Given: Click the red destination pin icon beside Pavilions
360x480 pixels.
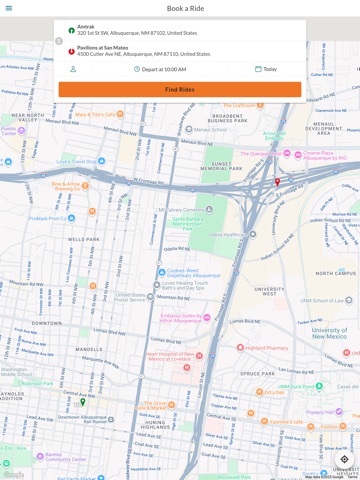Looking at the screenshot, I should pyautogui.click(x=71, y=51).
